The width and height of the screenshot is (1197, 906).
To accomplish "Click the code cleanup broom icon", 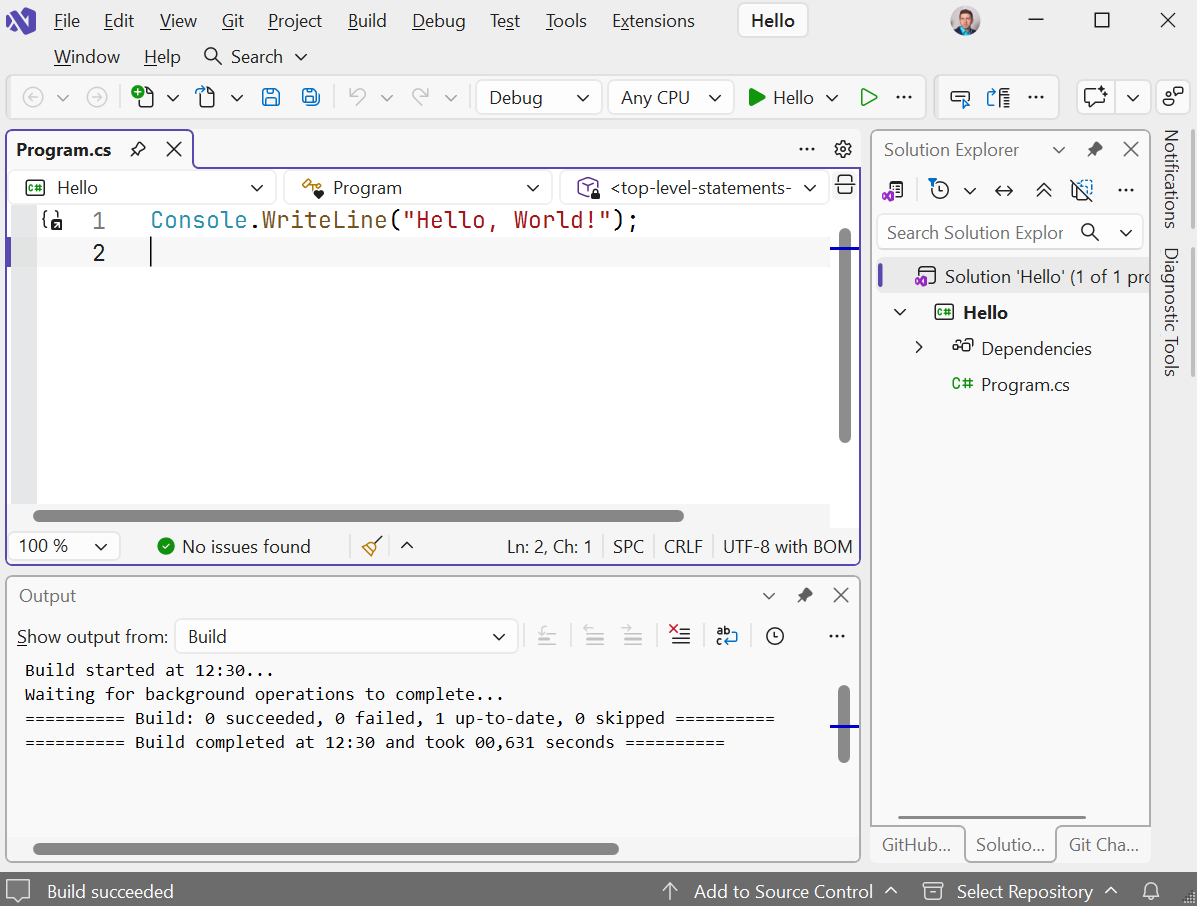I will pos(372,546).
